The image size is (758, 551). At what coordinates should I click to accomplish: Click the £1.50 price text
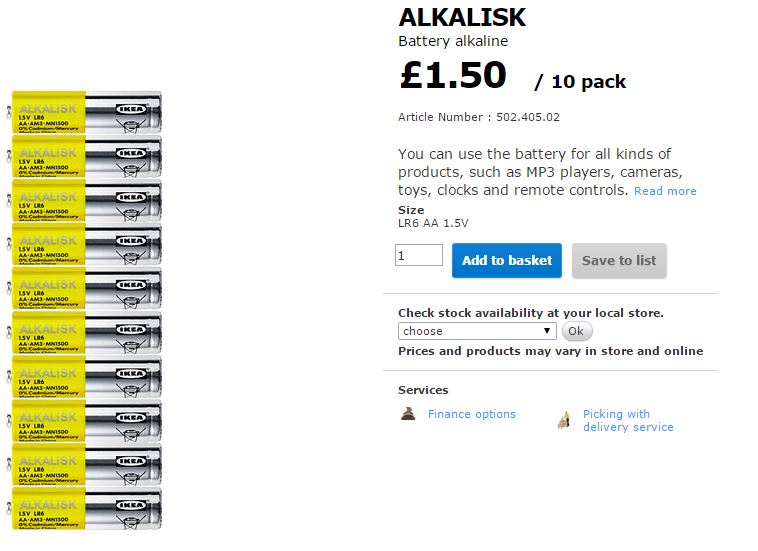453,75
